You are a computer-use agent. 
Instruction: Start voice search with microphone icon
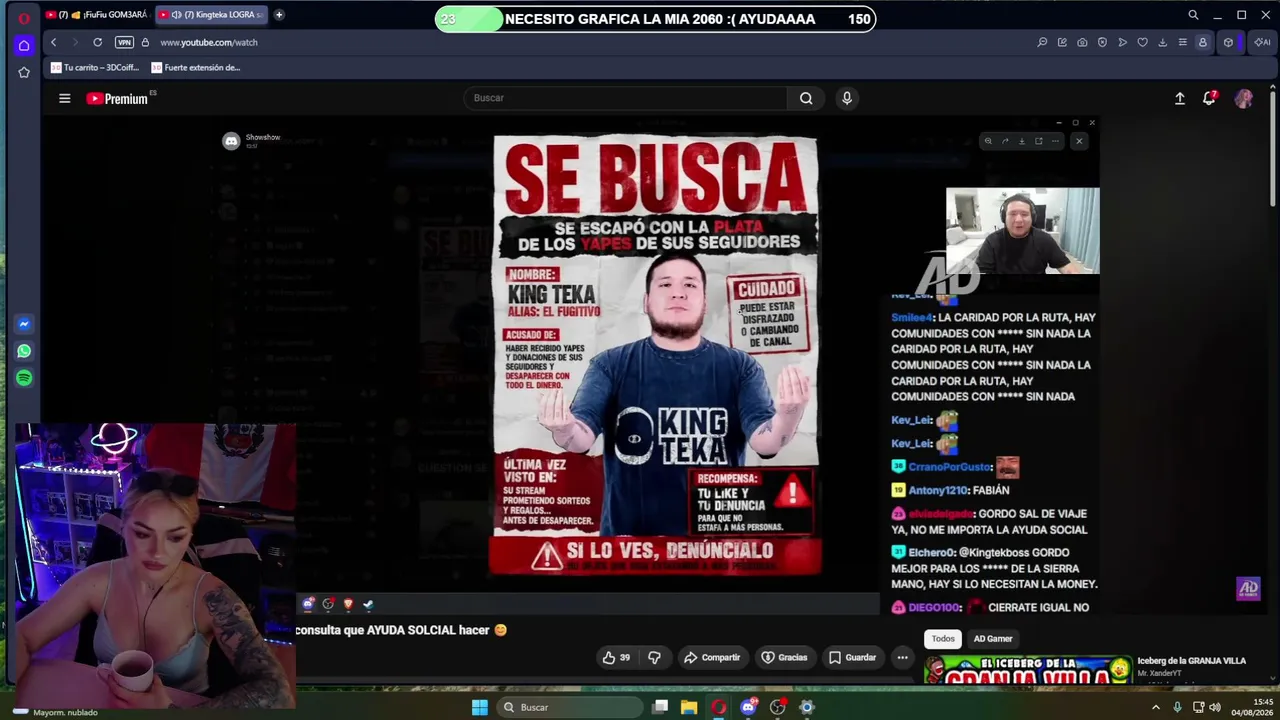tap(847, 98)
